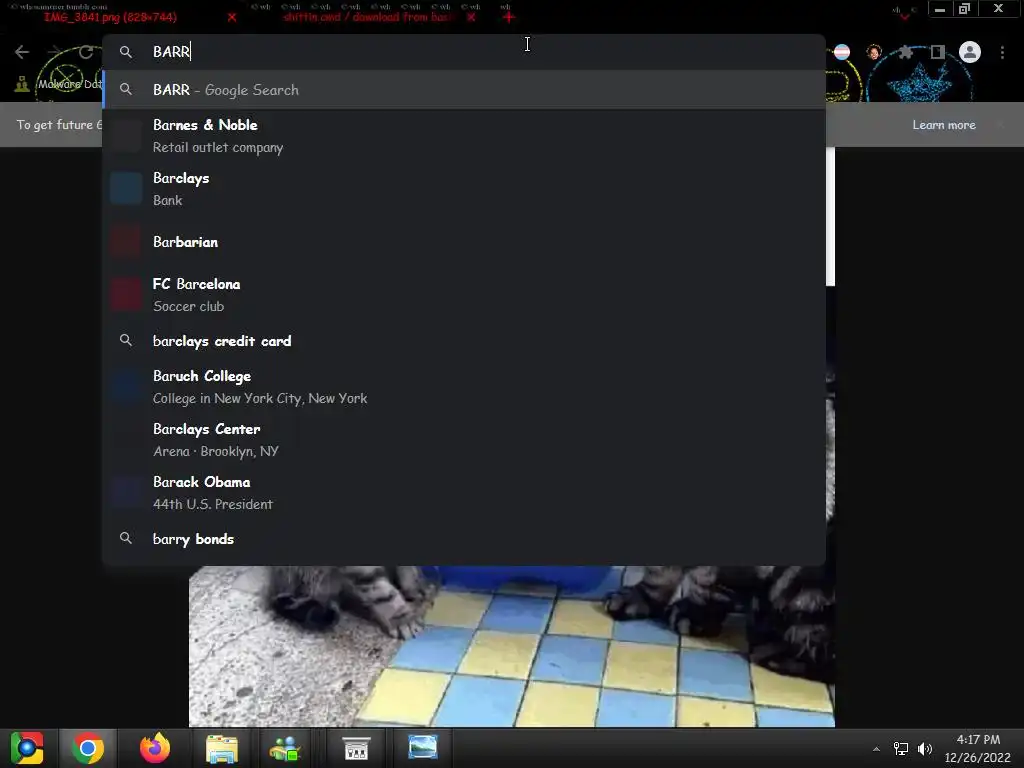Click the volume speaker tray icon
Viewport: 1024px width, 768px height.
[925, 748]
